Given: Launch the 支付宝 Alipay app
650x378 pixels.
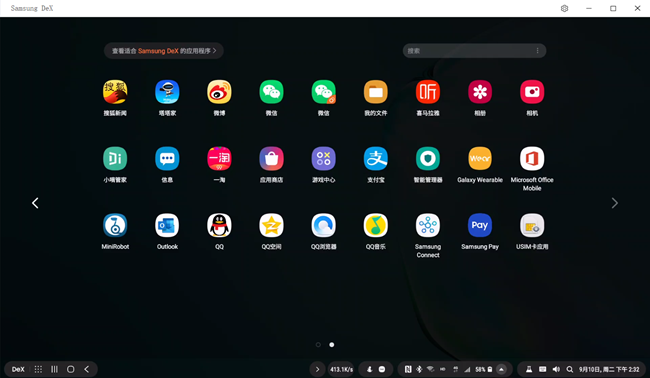Looking at the screenshot, I should coord(376,159).
